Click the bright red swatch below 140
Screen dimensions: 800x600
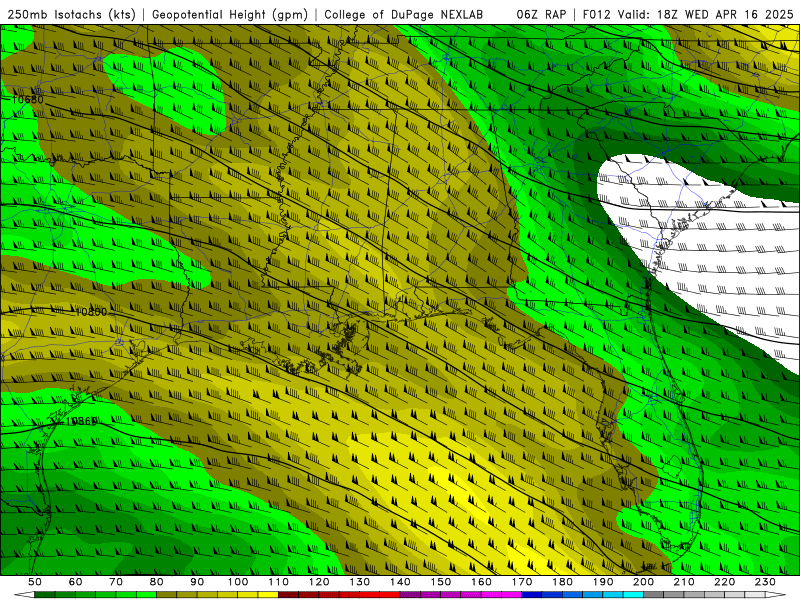click(390, 595)
